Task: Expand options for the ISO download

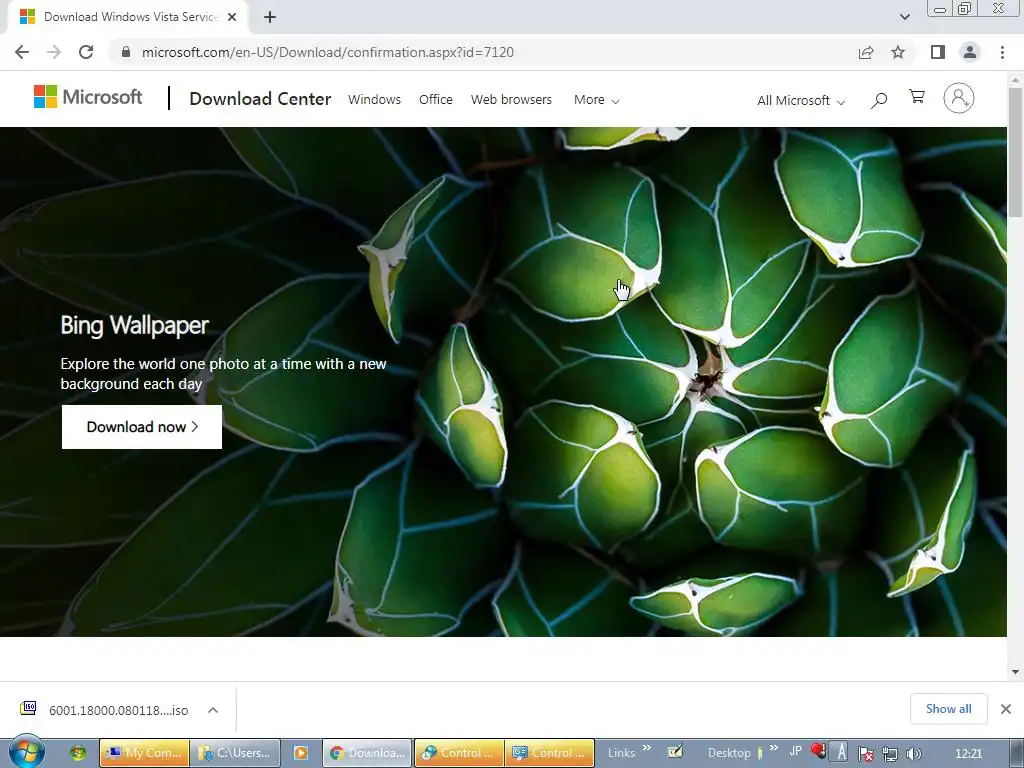Action: 213,710
